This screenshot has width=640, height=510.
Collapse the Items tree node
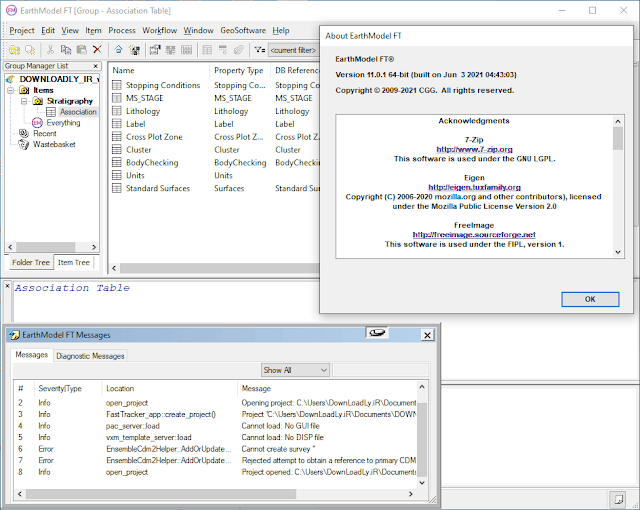(11, 90)
